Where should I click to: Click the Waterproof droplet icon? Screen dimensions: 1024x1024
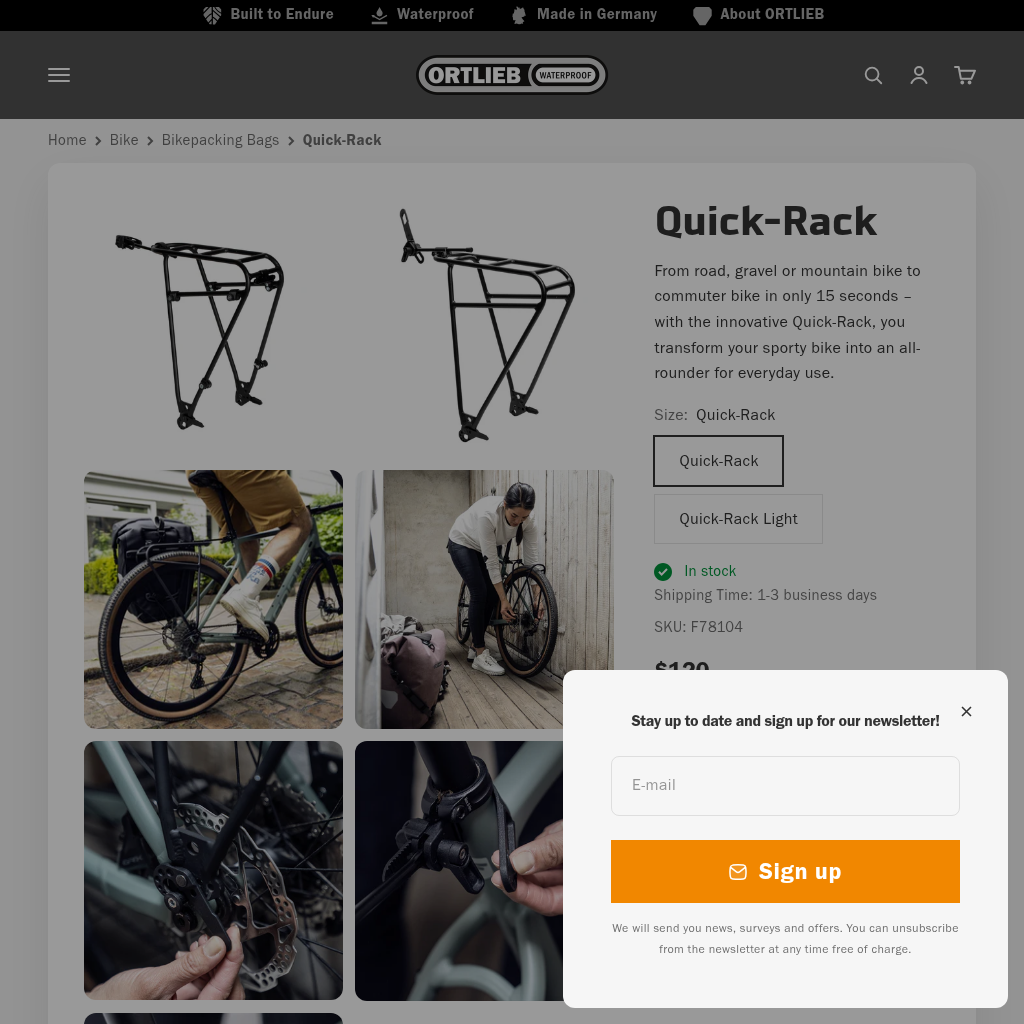[x=379, y=15]
